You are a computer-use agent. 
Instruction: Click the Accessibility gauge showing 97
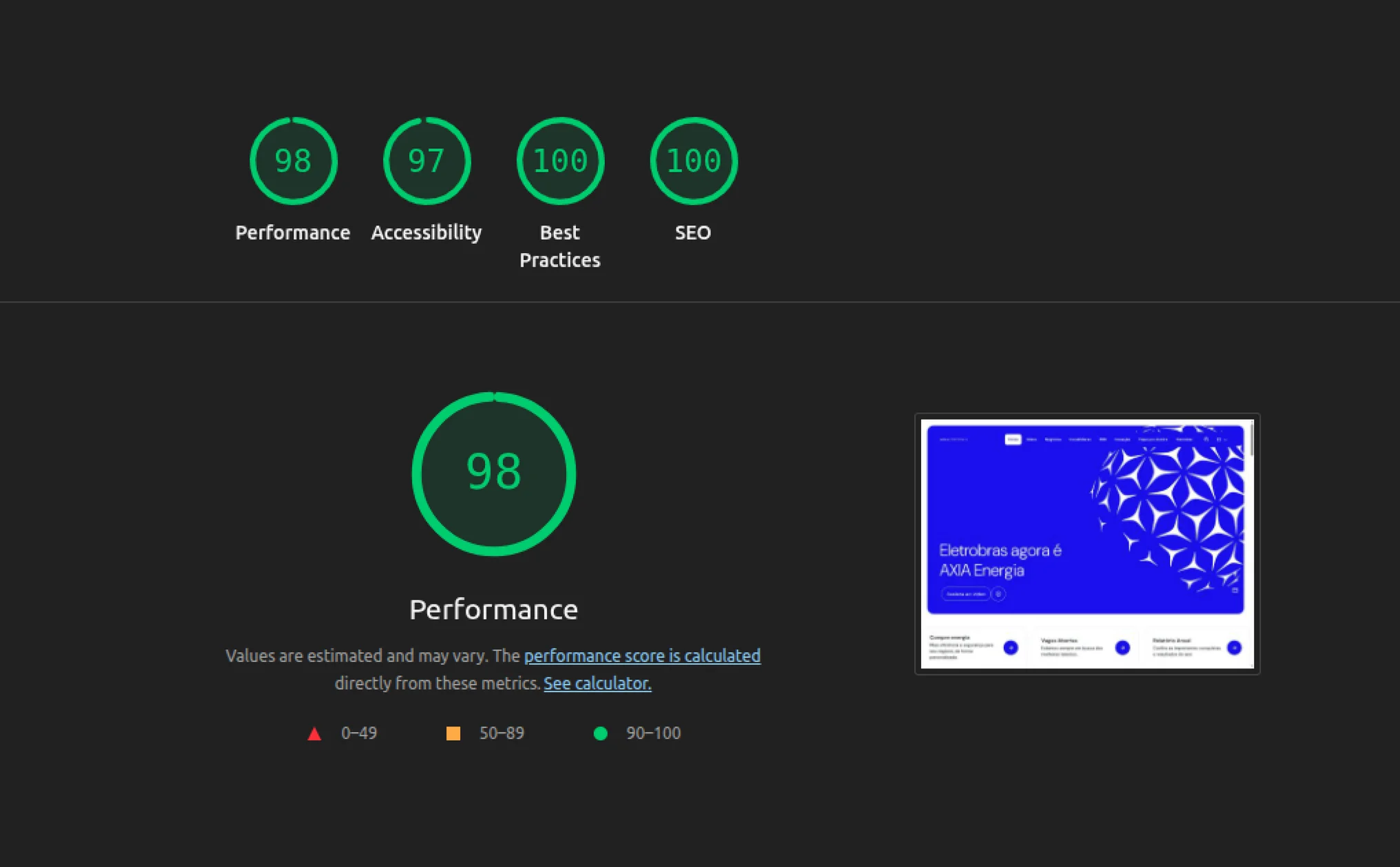click(426, 161)
